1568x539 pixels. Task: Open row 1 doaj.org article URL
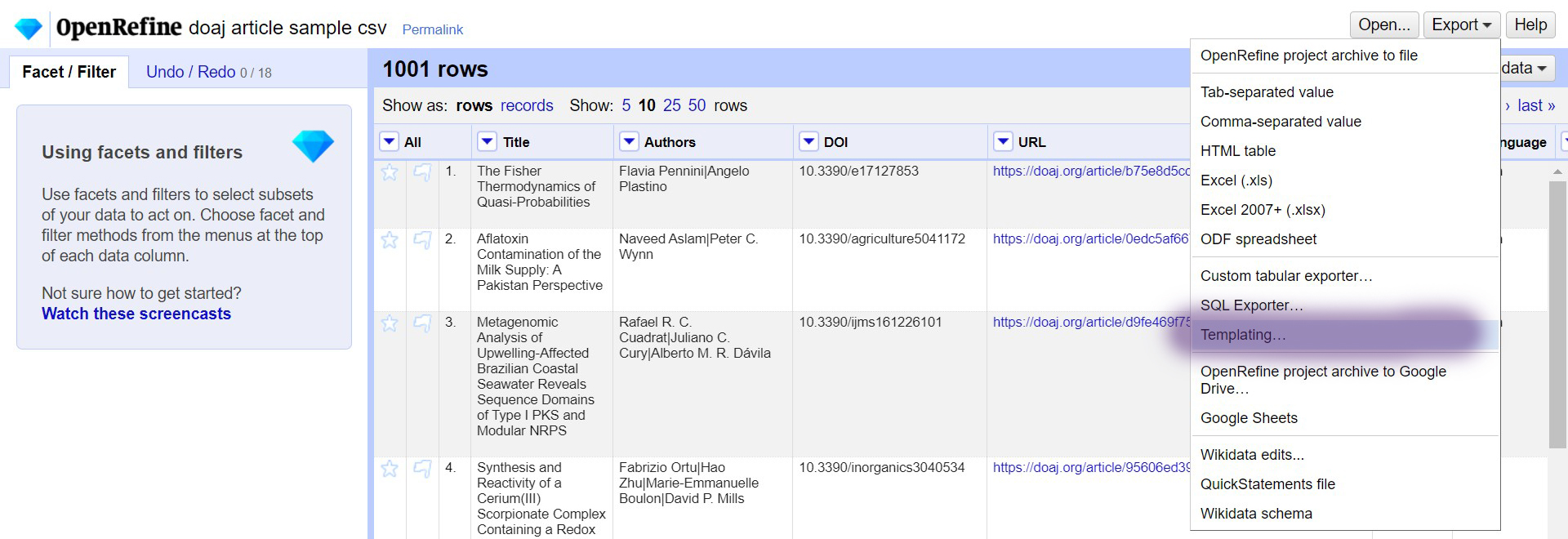pyautogui.click(x=1091, y=171)
